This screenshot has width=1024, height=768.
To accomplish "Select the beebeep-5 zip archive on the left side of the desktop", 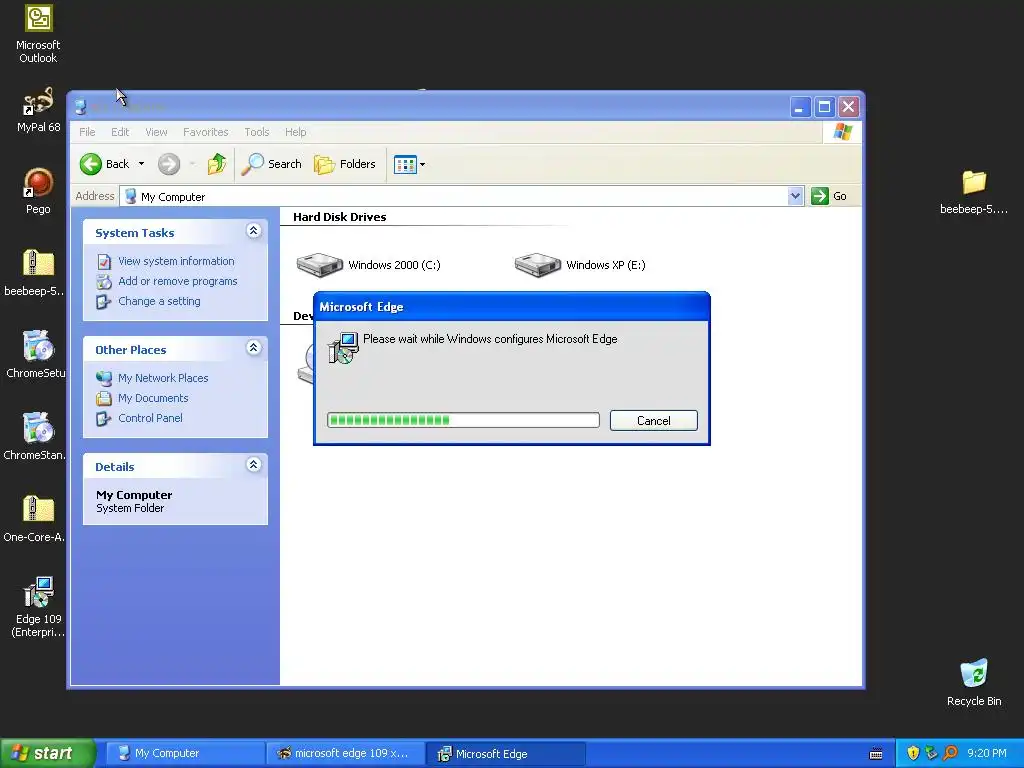I will point(36,273).
